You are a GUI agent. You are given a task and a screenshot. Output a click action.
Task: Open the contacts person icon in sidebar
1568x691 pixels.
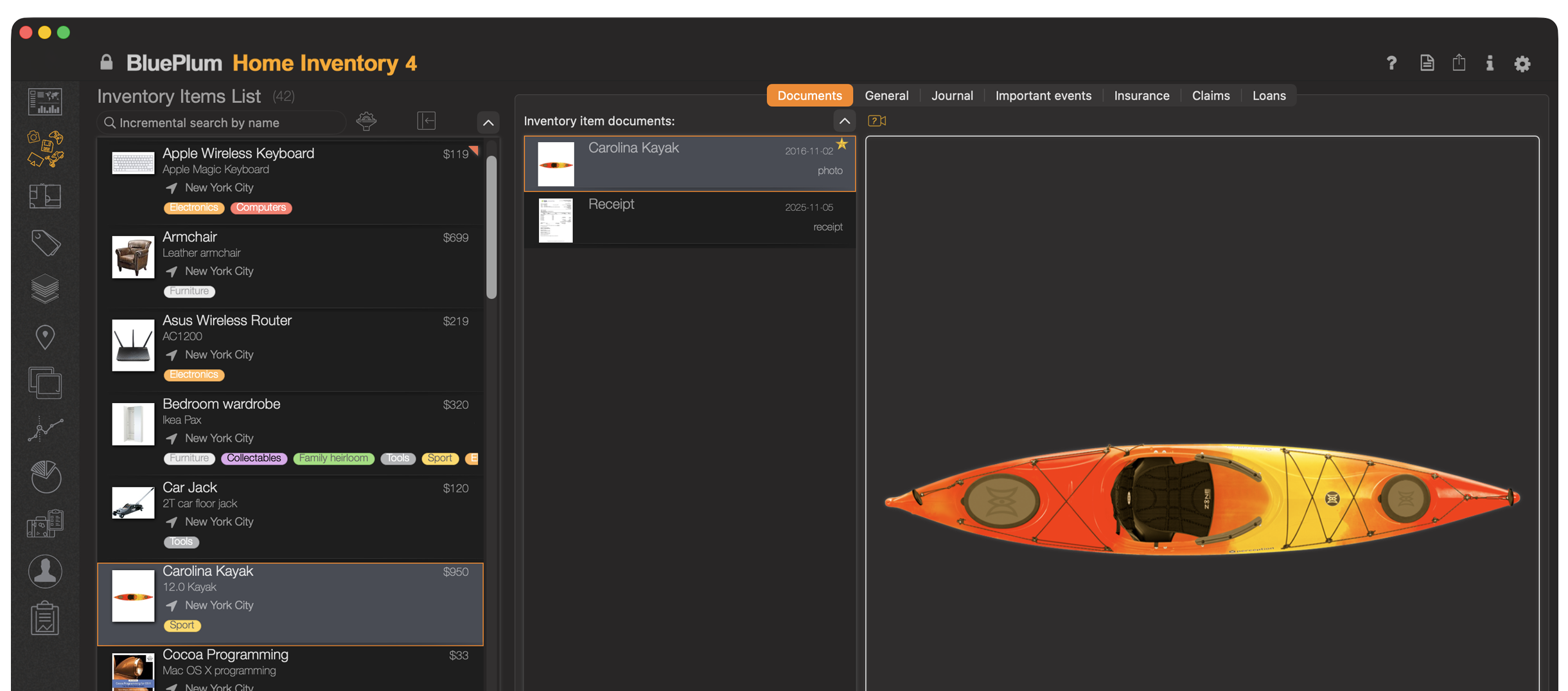pos(45,571)
